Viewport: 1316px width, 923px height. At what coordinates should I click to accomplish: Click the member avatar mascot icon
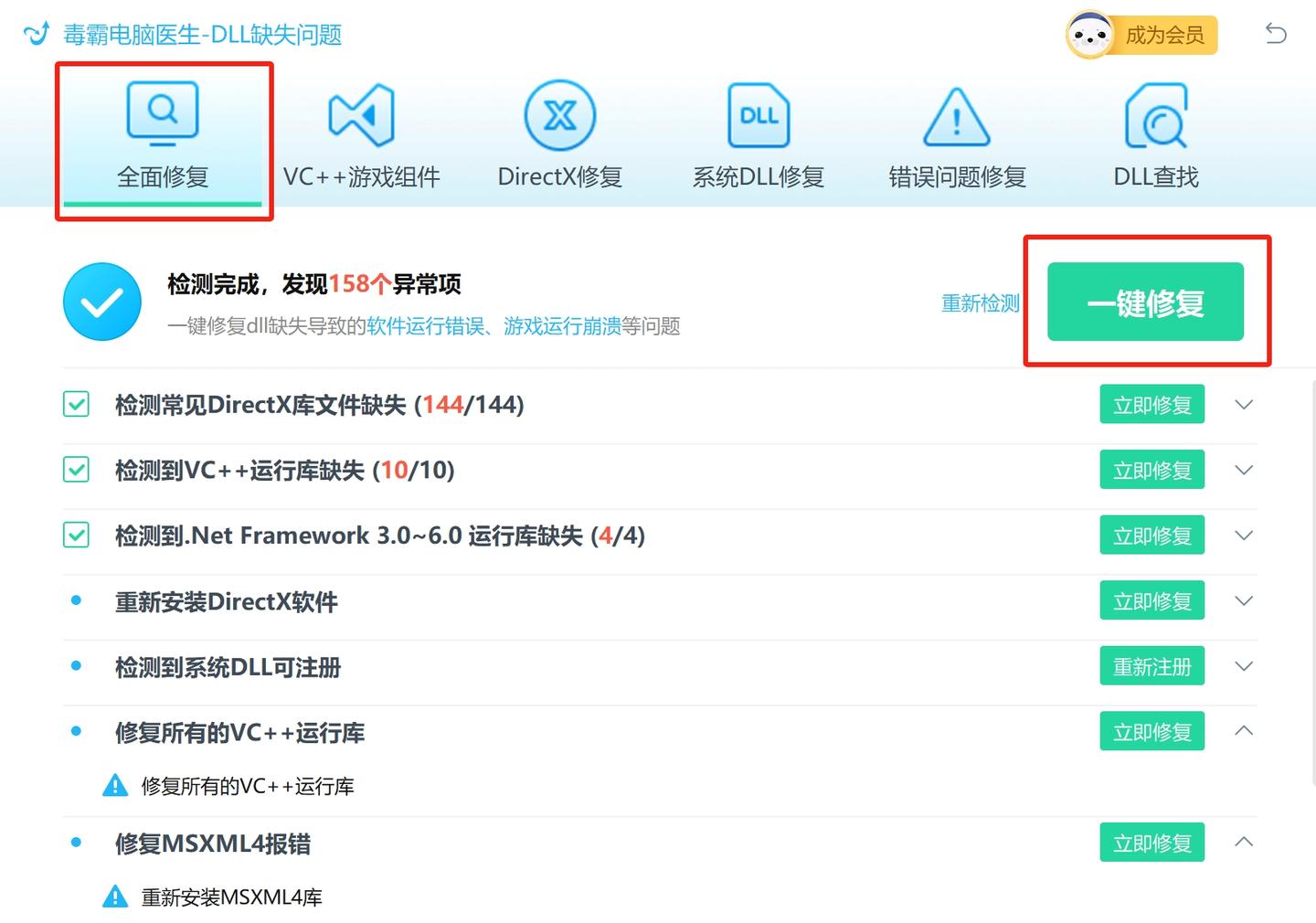1089,35
